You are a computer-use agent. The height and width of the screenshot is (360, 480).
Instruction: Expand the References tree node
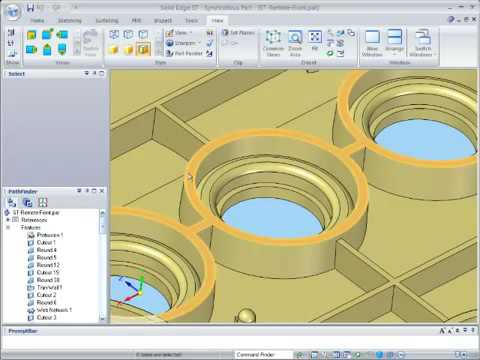point(8,220)
